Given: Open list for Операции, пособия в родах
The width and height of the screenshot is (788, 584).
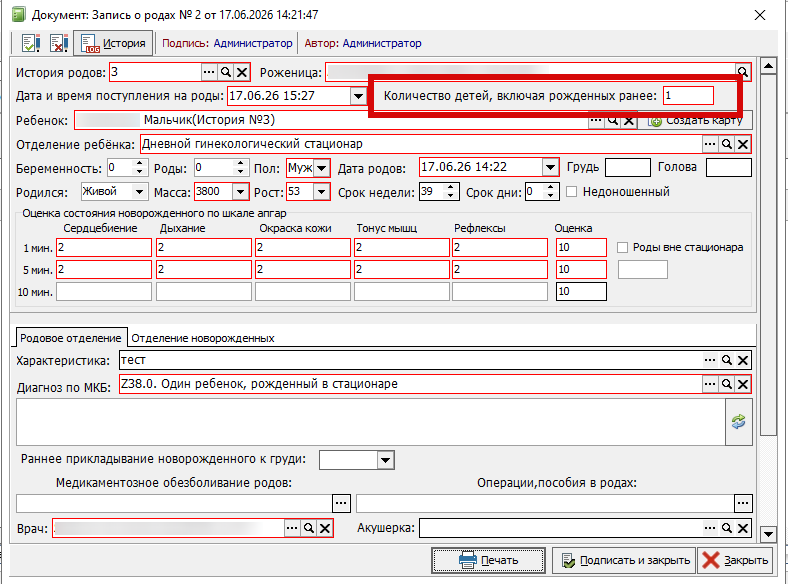Looking at the screenshot, I should 743,503.
